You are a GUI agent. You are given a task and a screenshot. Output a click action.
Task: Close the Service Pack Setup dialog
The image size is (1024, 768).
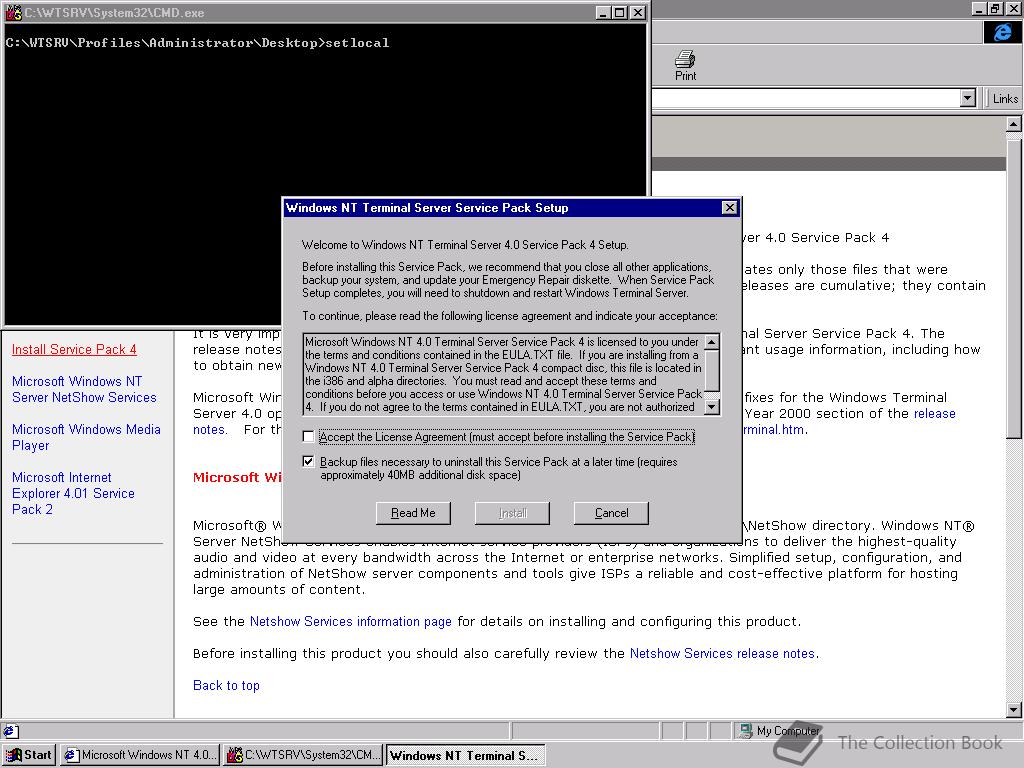729,208
